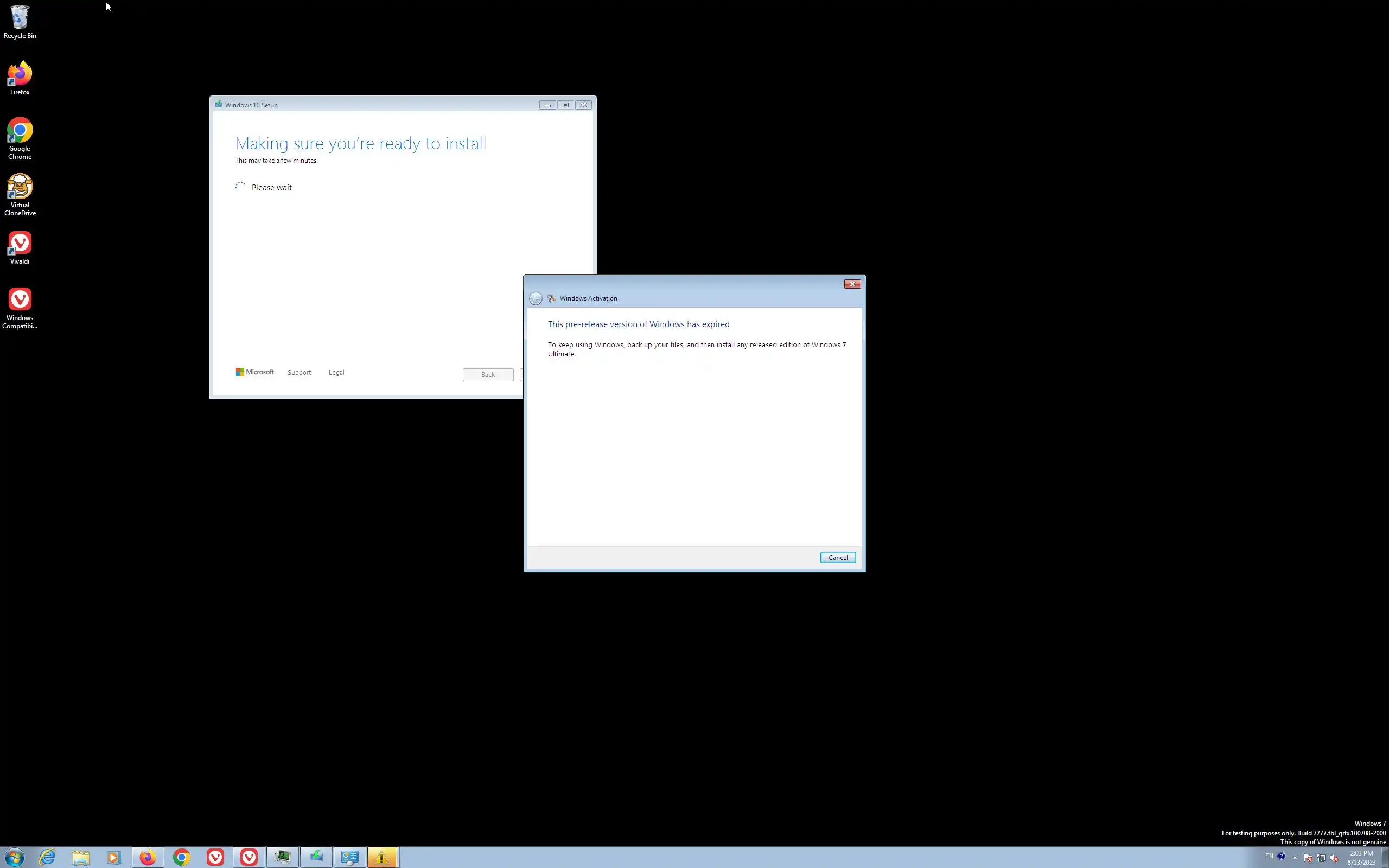
Task: Switch to yellow warning taskbar item
Action: [x=381, y=857]
